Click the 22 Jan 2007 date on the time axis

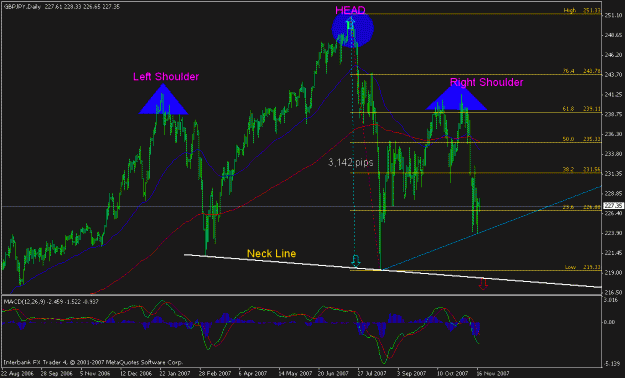tap(174, 374)
